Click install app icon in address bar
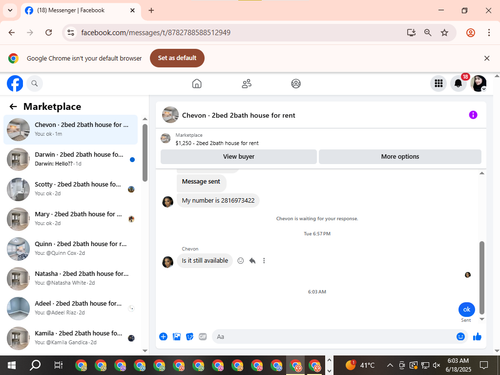This screenshot has width=500, height=375. [411, 33]
